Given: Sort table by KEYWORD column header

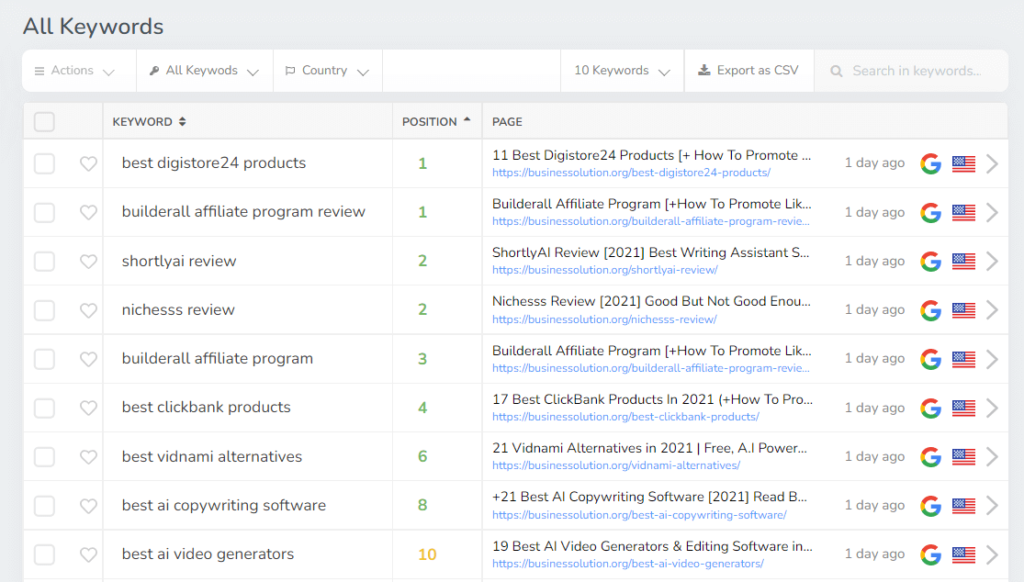Looking at the screenshot, I should point(149,122).
